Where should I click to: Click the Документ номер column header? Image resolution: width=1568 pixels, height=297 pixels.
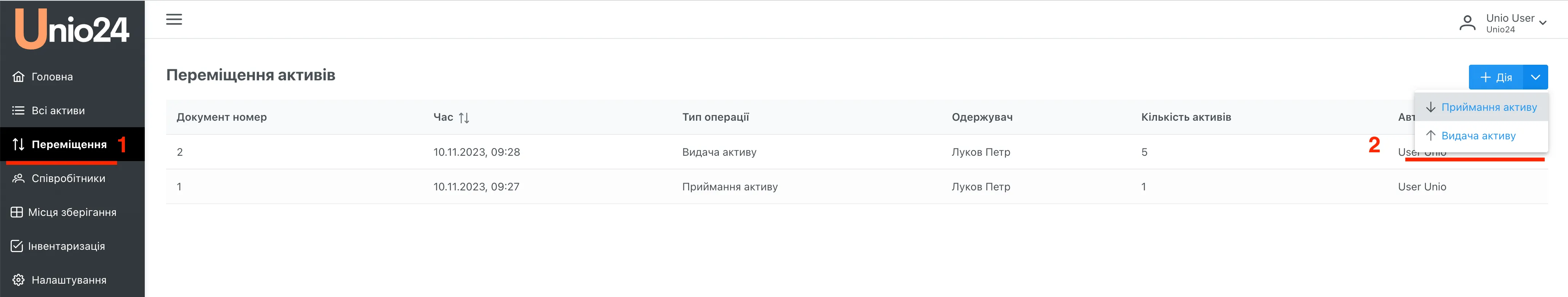pyautogui.click(x=222, y=117)
